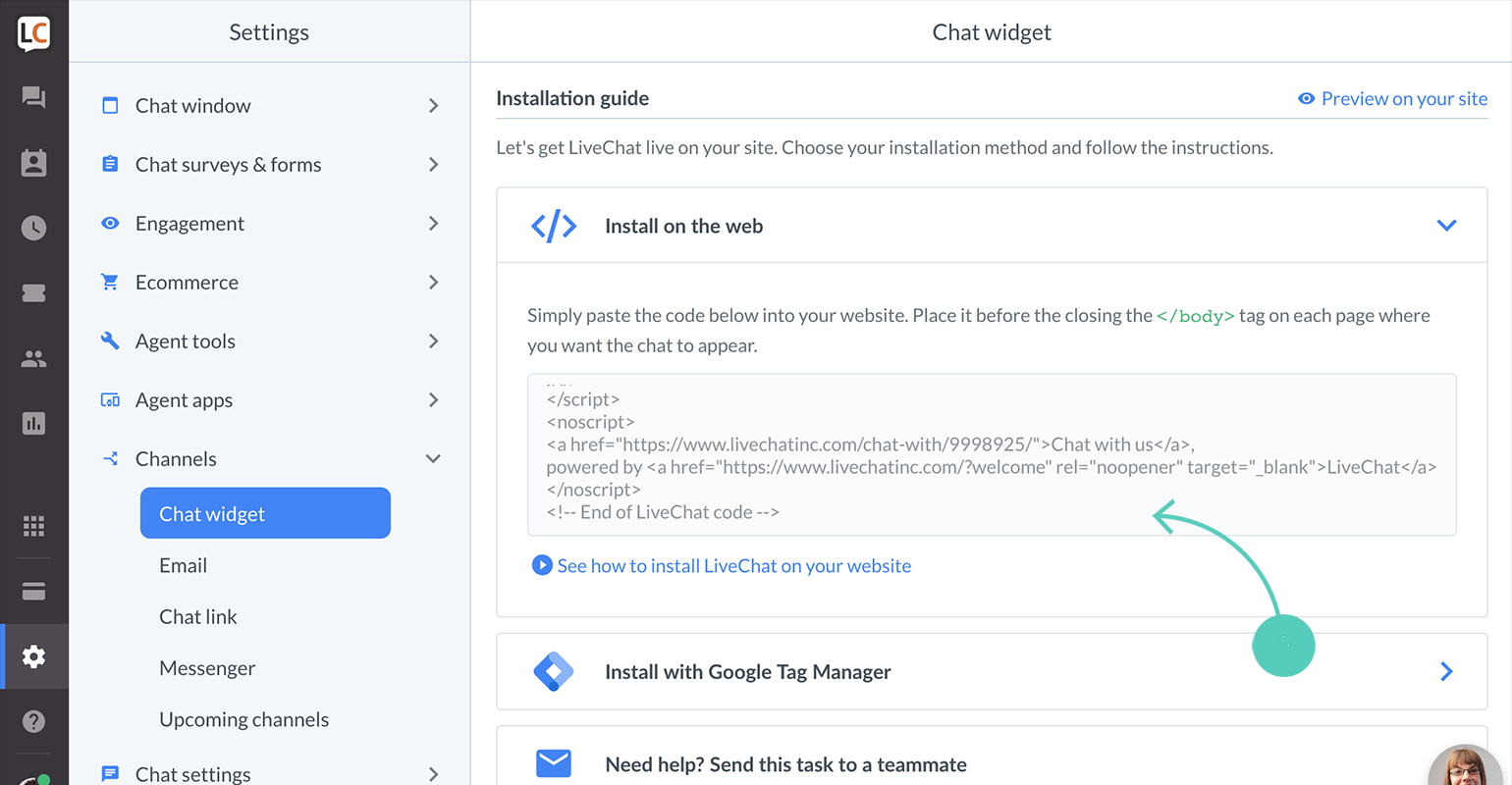
Task: Open the Billing card icon
Action: [33, 591]
